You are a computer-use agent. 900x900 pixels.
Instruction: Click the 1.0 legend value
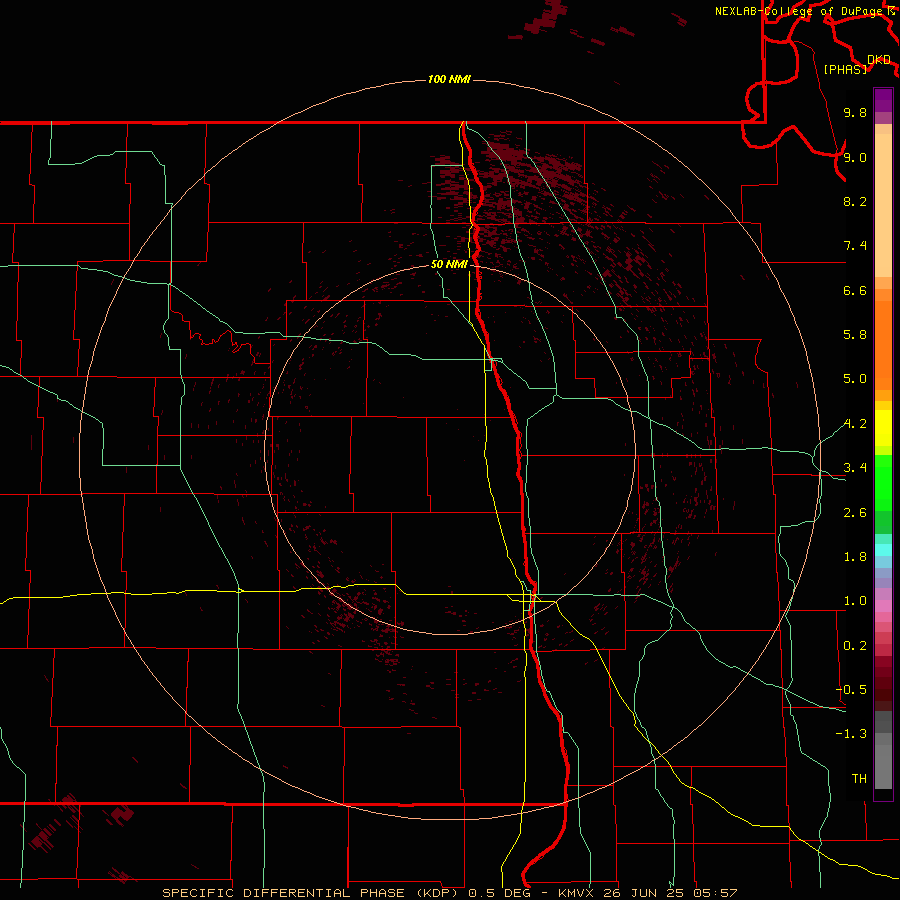[855, 601]
